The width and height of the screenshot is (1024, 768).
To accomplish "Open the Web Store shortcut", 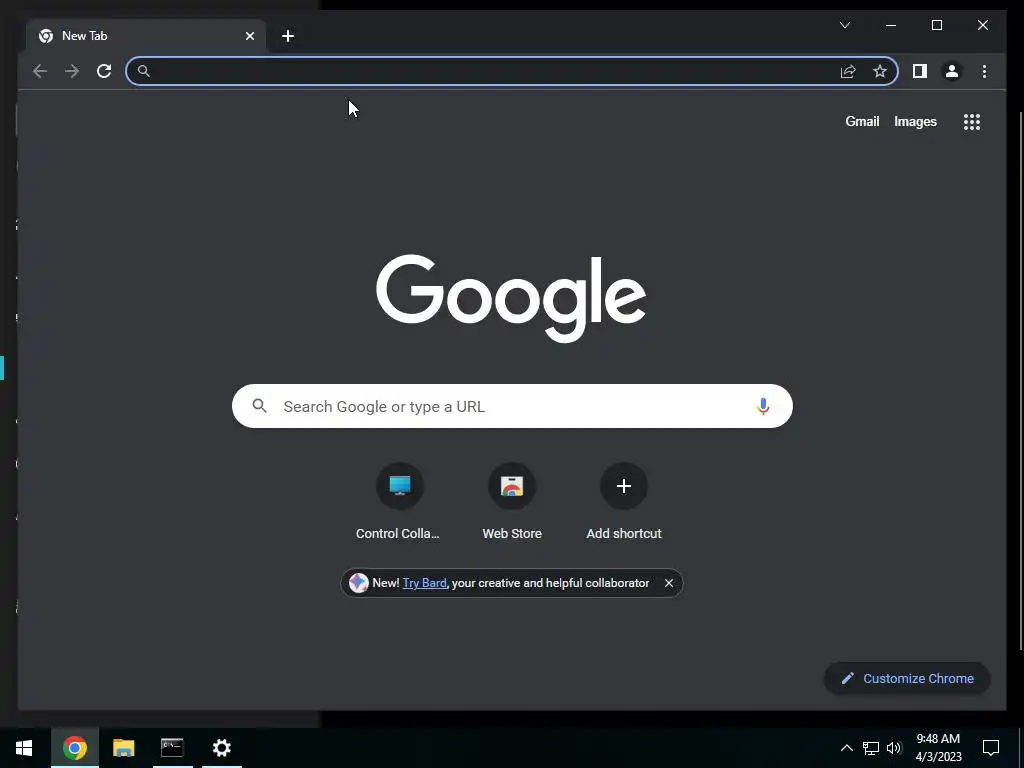I will (512, 502).
